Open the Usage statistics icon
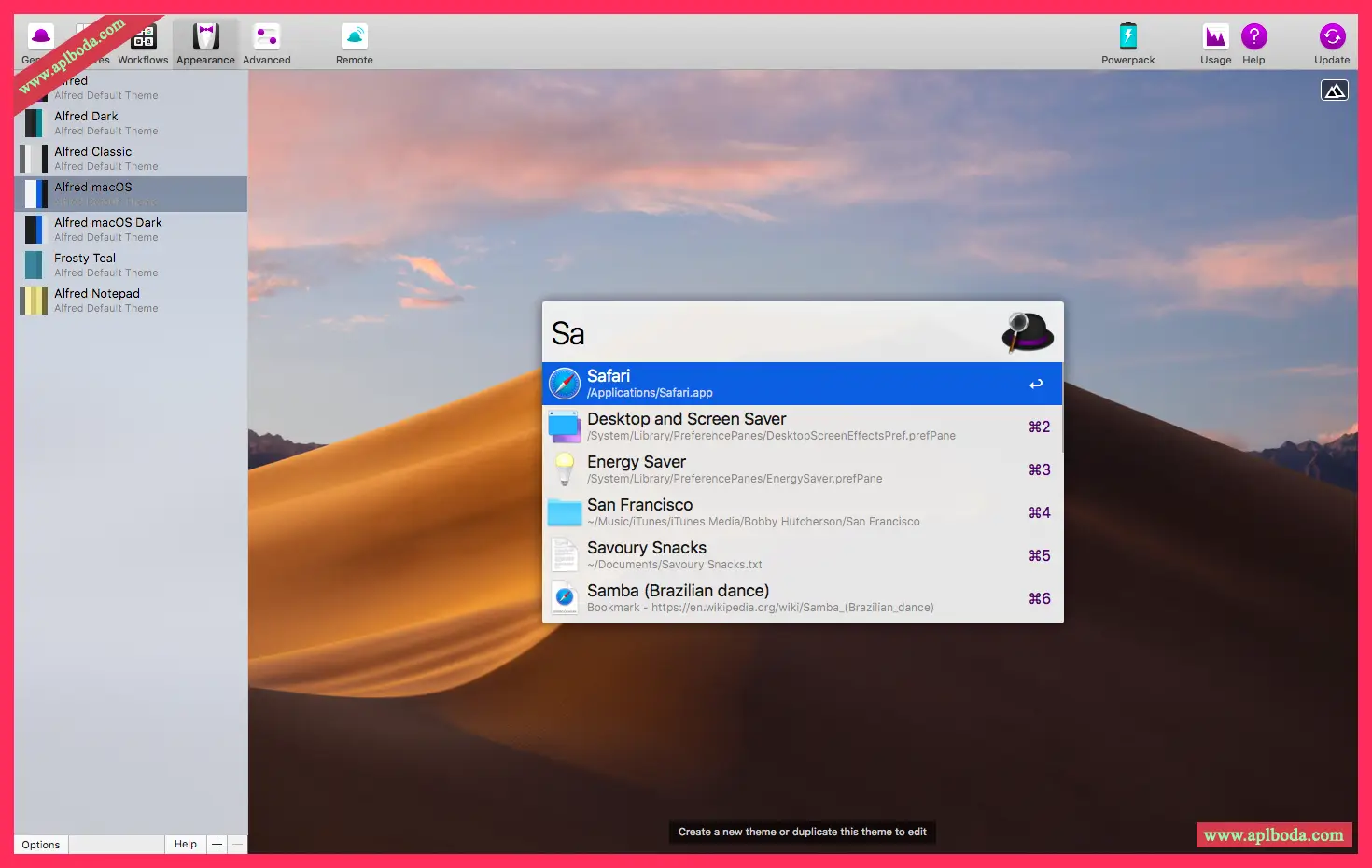The width and height of the screenshot is (1372, 868). pos(1215,38)
